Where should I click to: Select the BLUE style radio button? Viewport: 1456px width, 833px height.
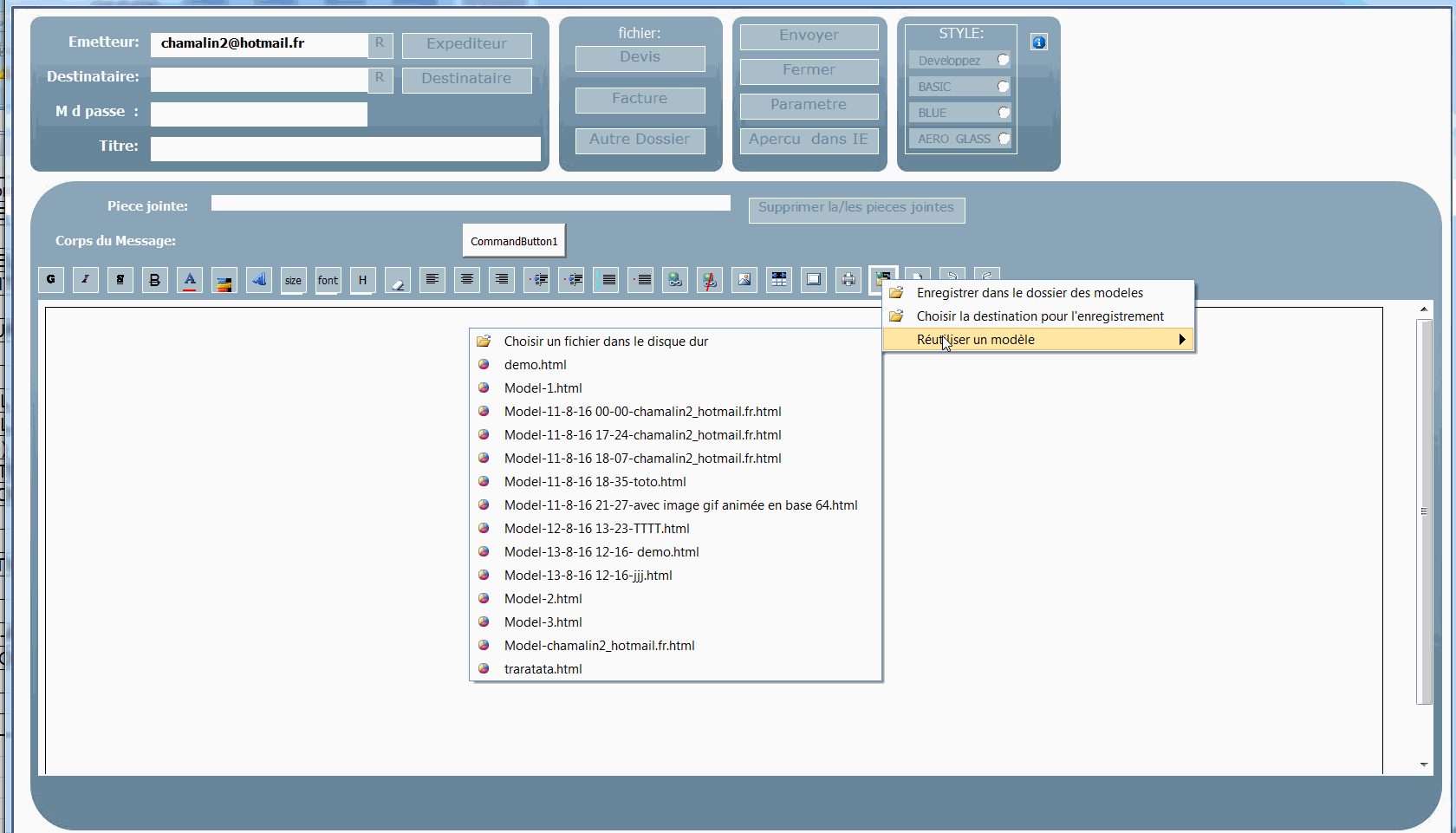point(1003,112)
